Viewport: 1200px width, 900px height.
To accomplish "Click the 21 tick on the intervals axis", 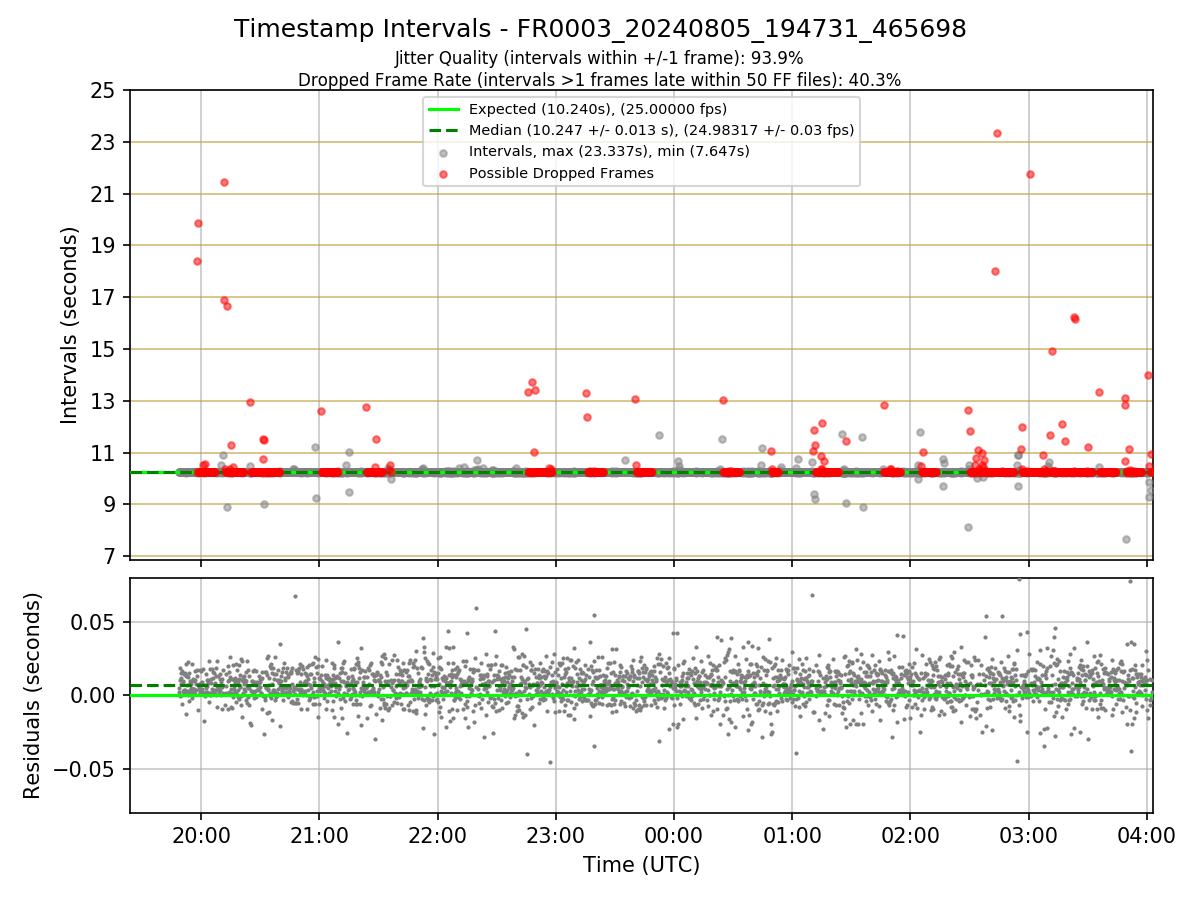I will click(102, 194).
